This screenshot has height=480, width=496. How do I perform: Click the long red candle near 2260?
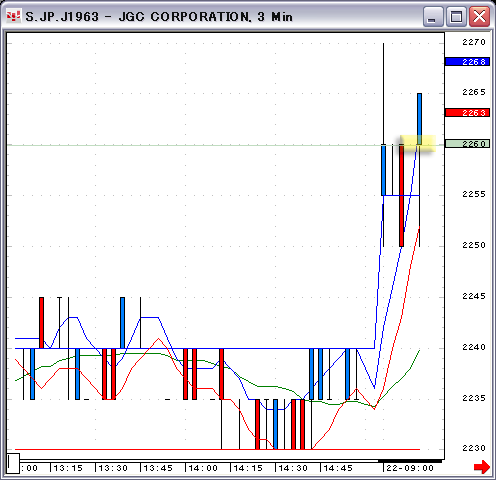401,195
